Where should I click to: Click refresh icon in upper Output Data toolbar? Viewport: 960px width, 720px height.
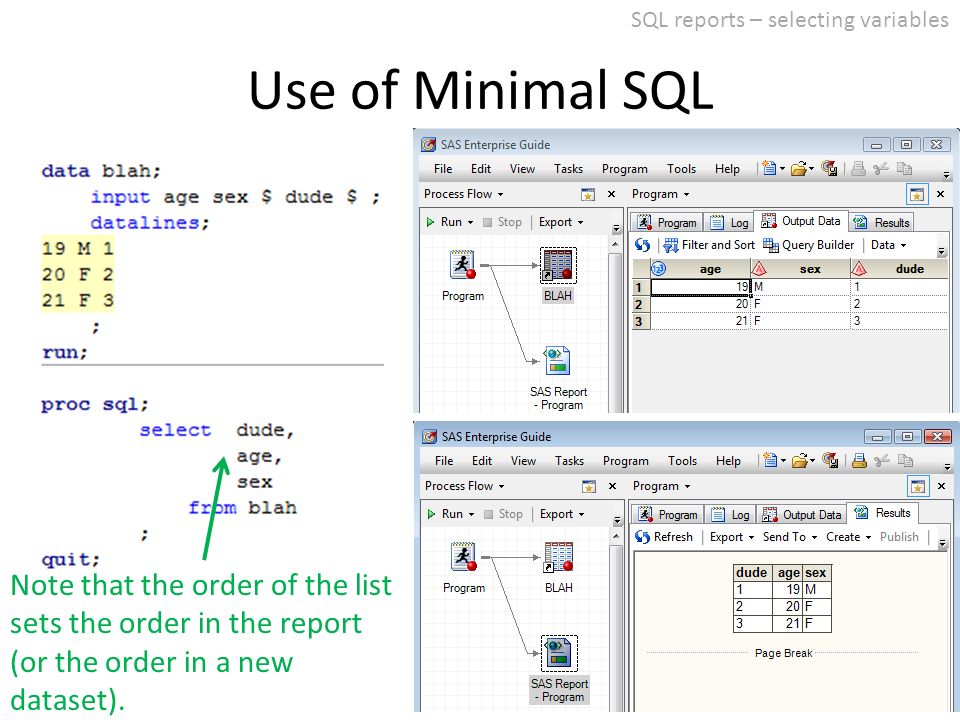[x=642, y=245]
